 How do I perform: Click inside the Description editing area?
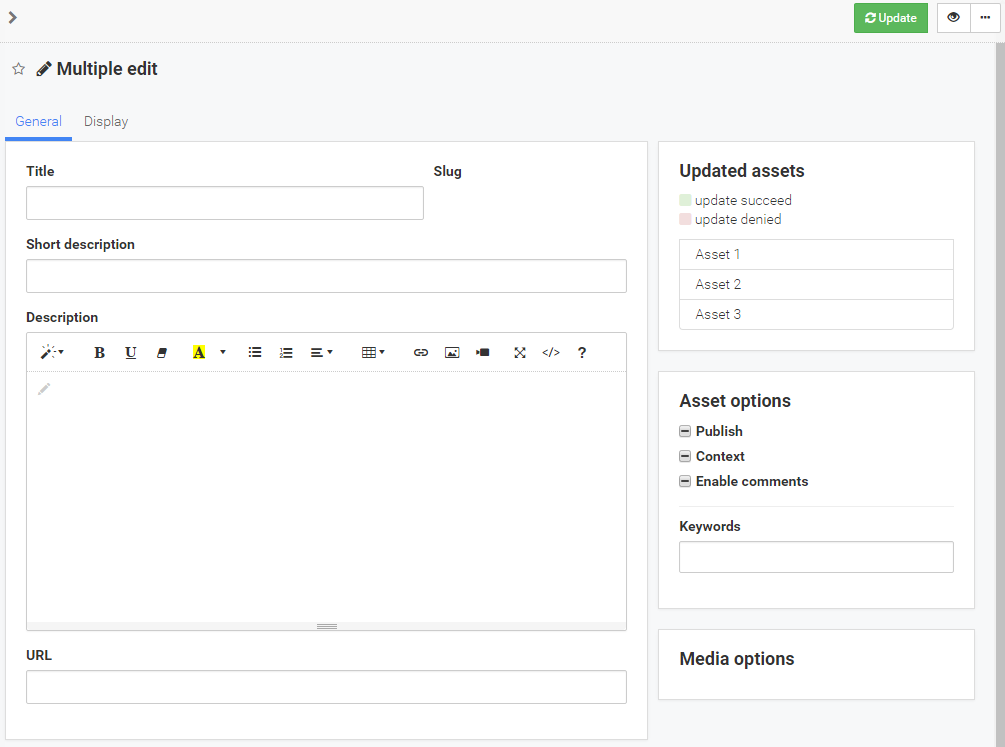[326, 497]
